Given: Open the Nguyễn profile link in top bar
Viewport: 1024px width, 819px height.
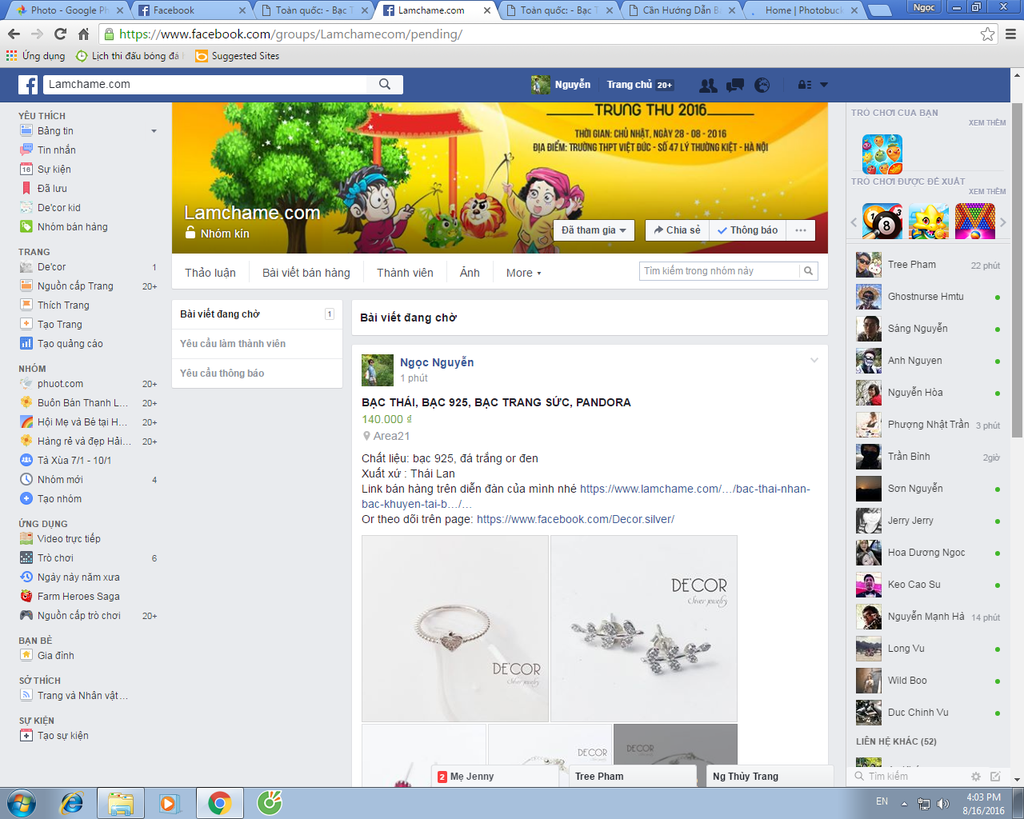Looking at the screenshot, I should (562, 85).
